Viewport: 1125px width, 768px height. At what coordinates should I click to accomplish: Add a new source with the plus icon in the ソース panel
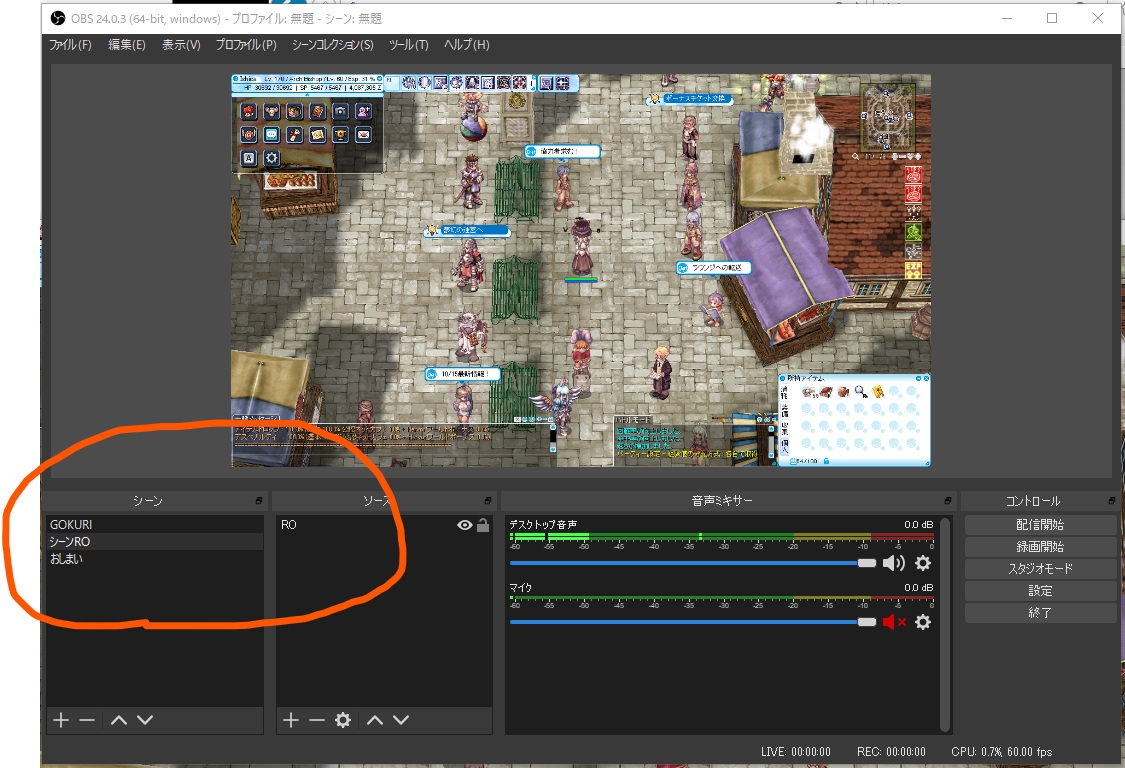291,720
